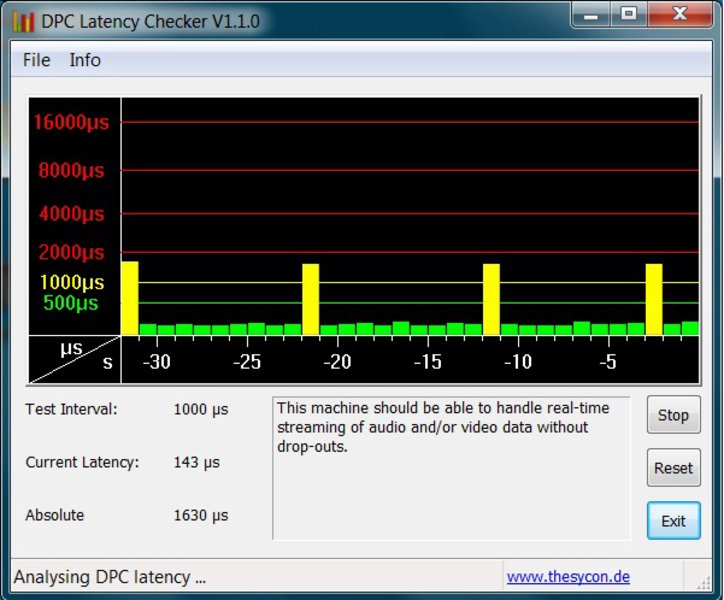Click the yellow latency spike near -3 seconds
724x600 pixels.
[654, 299]
